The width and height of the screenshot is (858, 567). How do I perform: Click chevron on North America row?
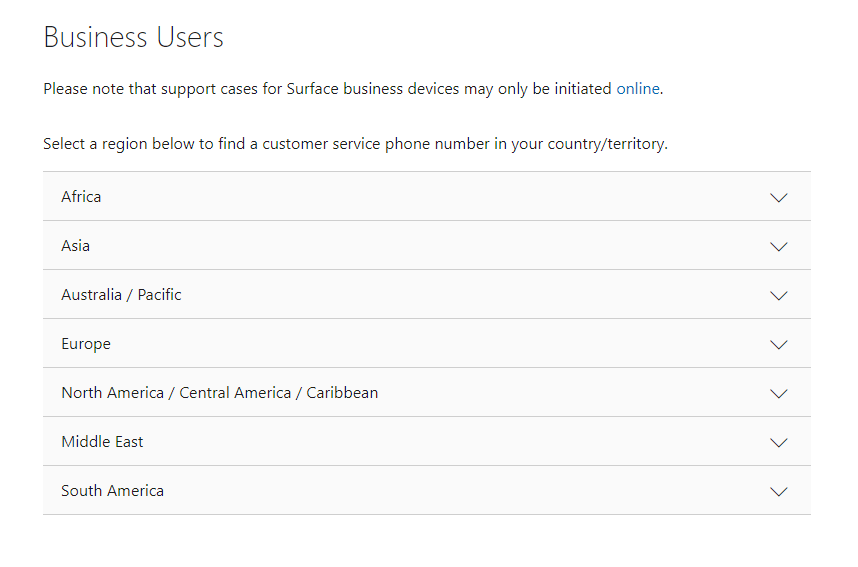pos(779,393)
